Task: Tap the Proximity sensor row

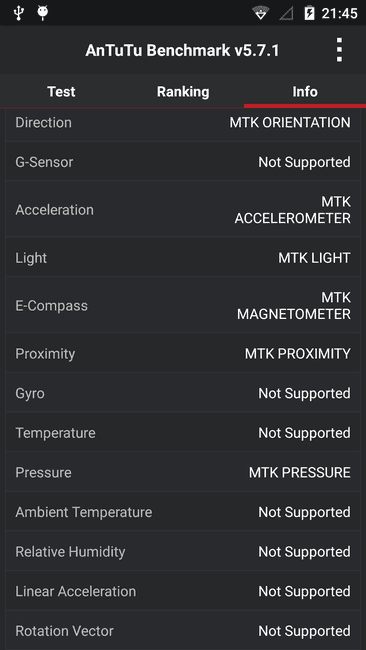Action: (x=183, y=353)
